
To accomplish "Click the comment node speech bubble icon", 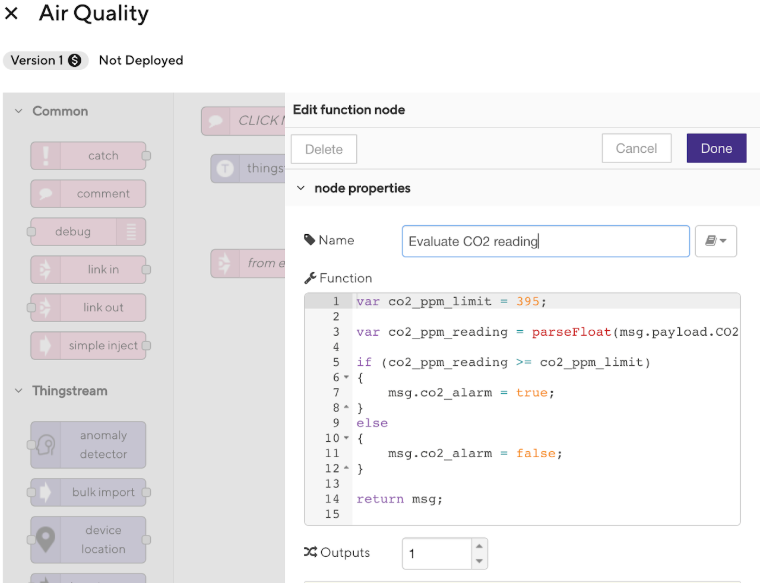I will [46, 194].
